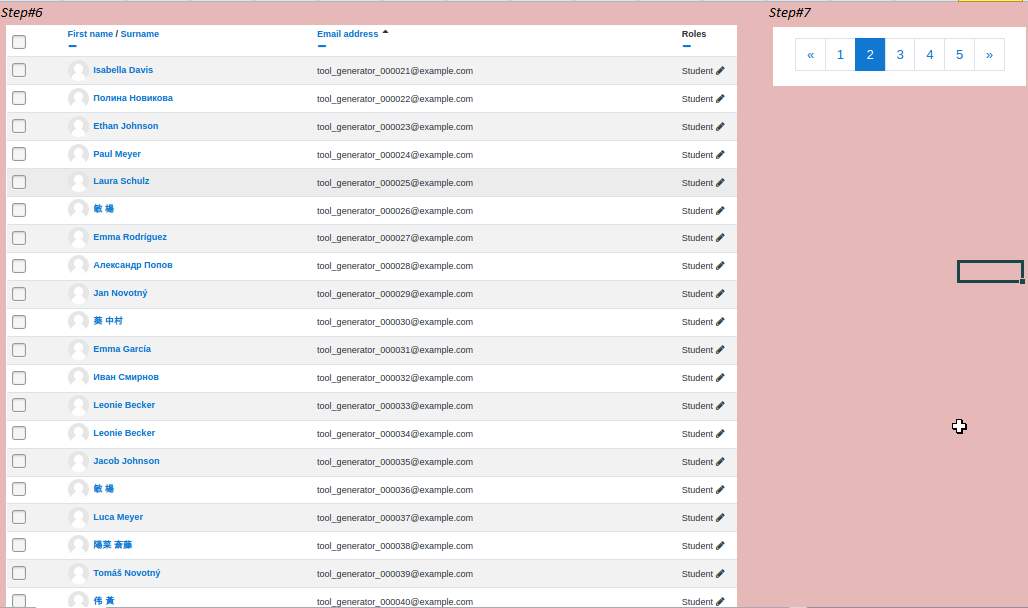Sort the table by Surname link
The height and width of the screenshot is (608, 1028).
(x=140, y=34)
